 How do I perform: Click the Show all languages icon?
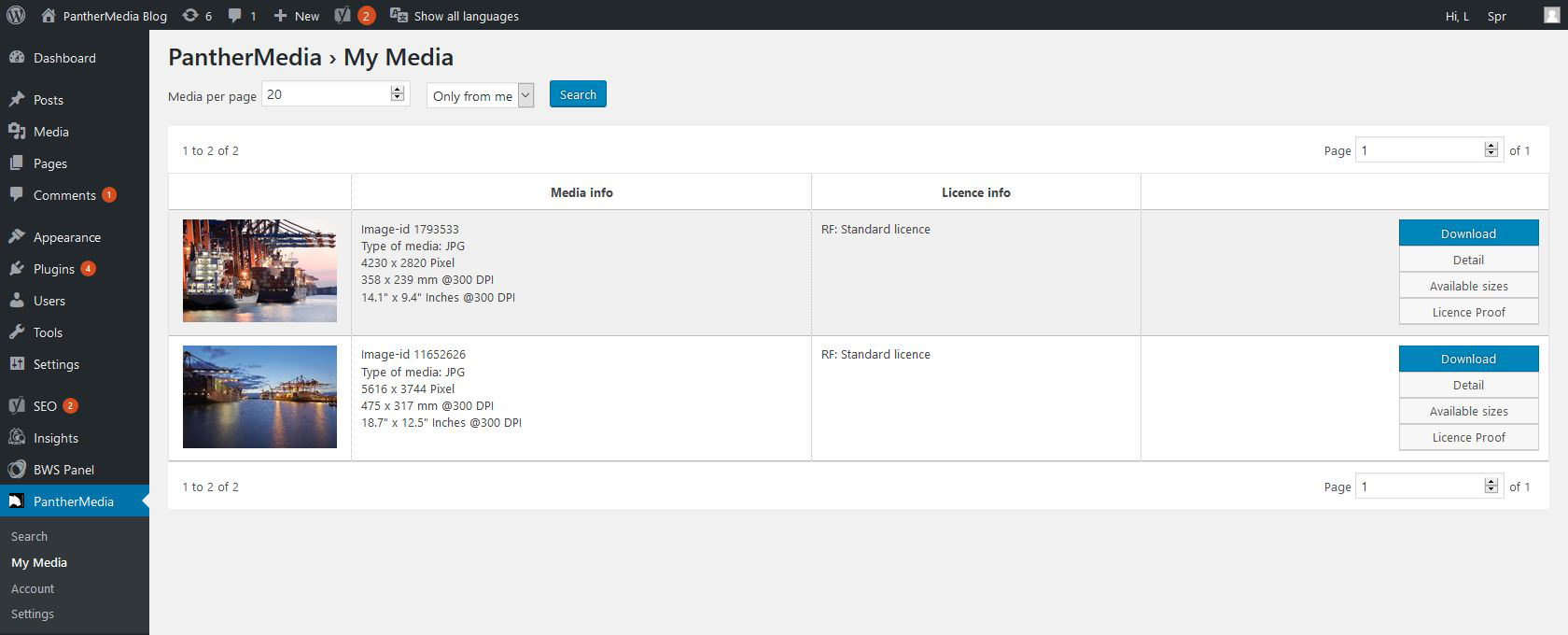pos(399,15)
